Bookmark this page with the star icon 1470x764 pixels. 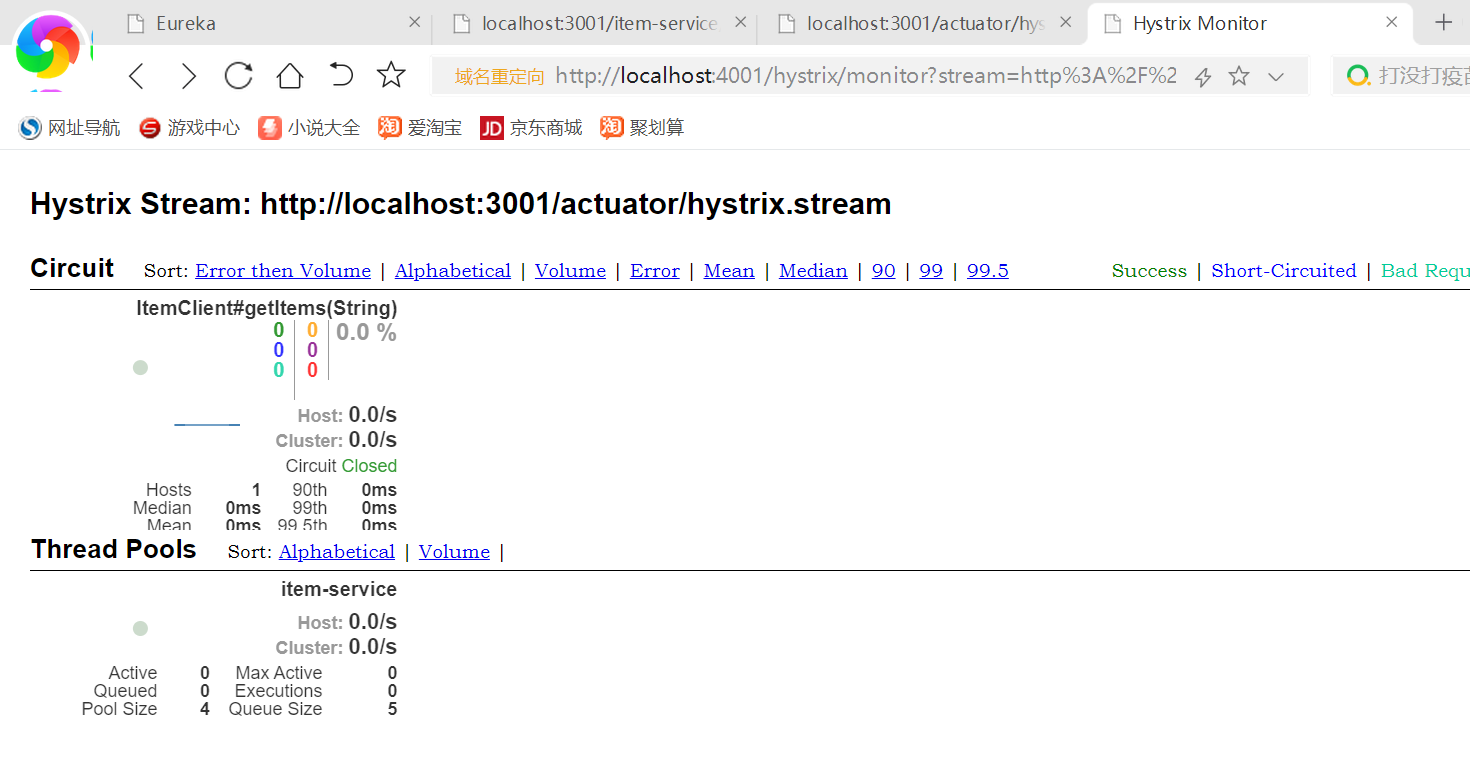click(x=391, y=75)
